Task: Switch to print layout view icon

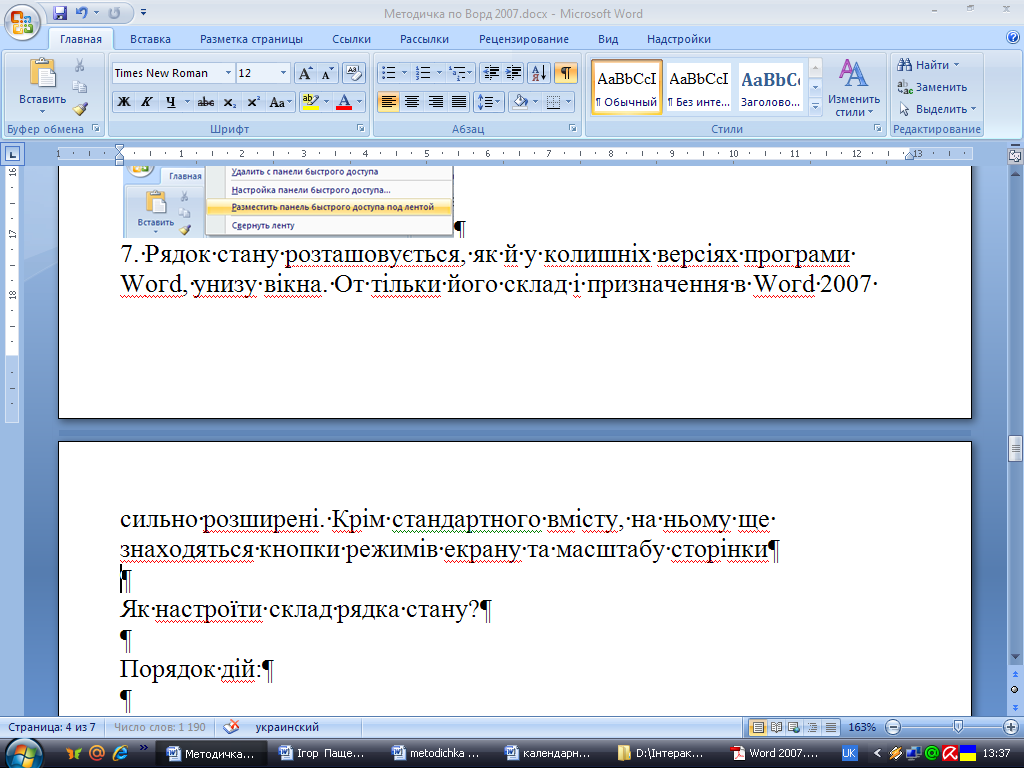Action: point(758,727)
